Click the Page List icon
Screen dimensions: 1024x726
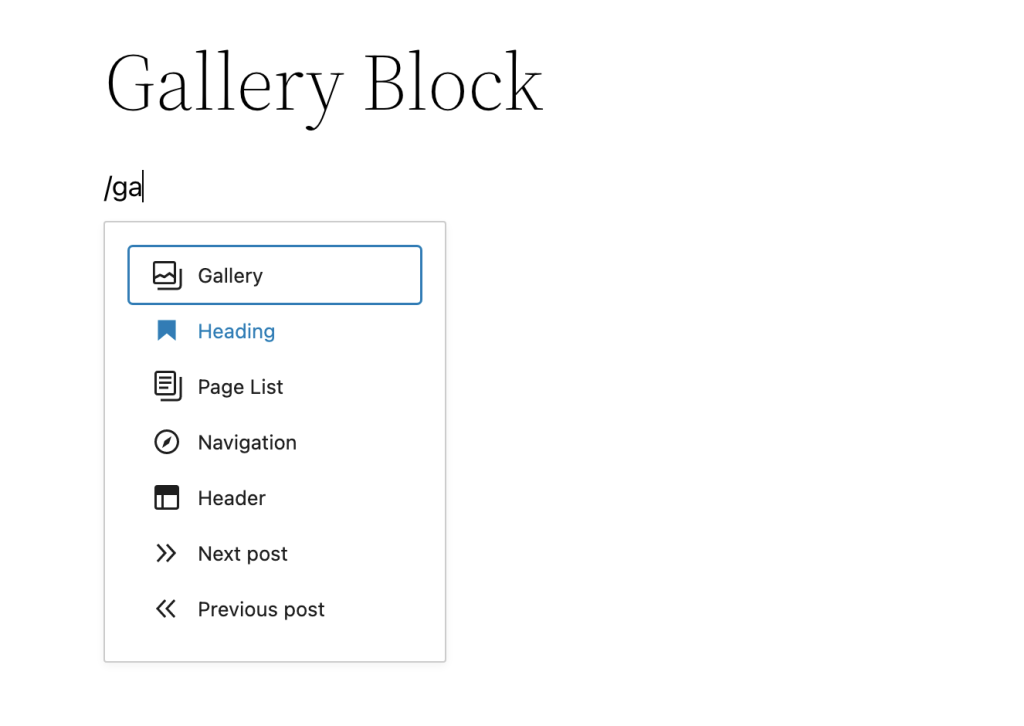pyautogui.click(x=166, y=387)
